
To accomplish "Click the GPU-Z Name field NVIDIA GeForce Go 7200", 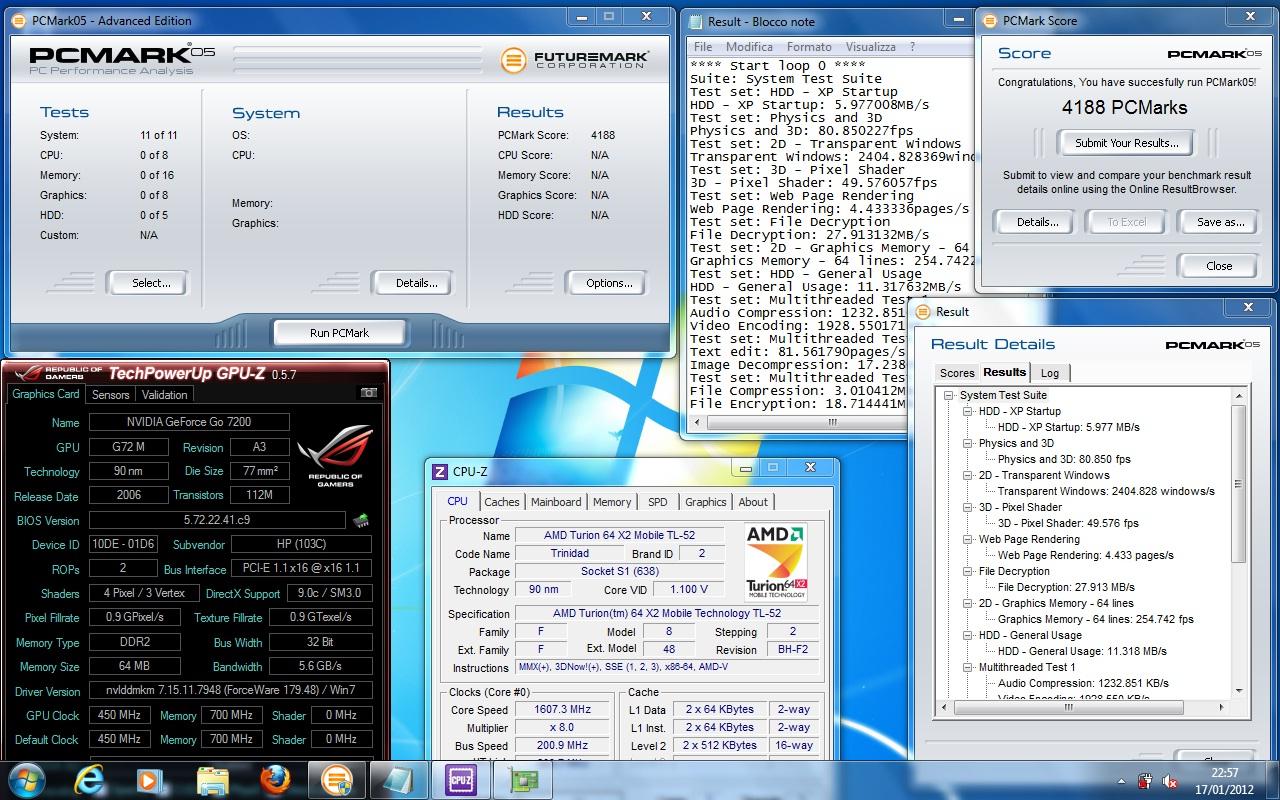I will pos(189,422).
